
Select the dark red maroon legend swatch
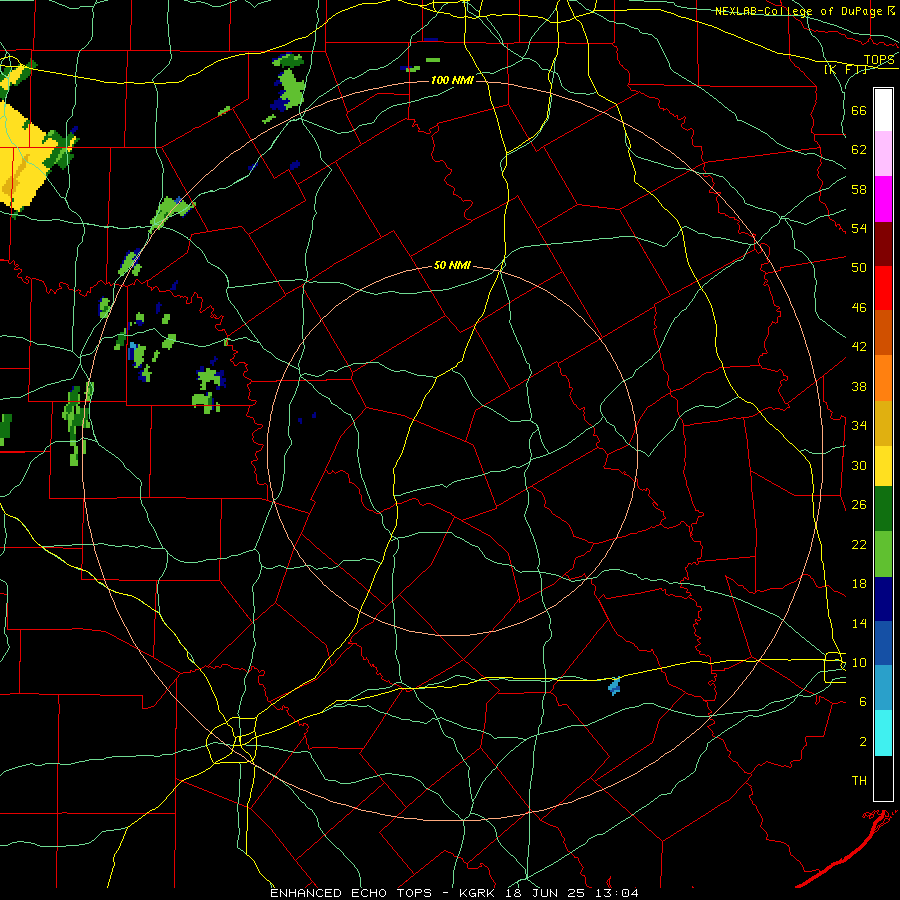[883, 243]
